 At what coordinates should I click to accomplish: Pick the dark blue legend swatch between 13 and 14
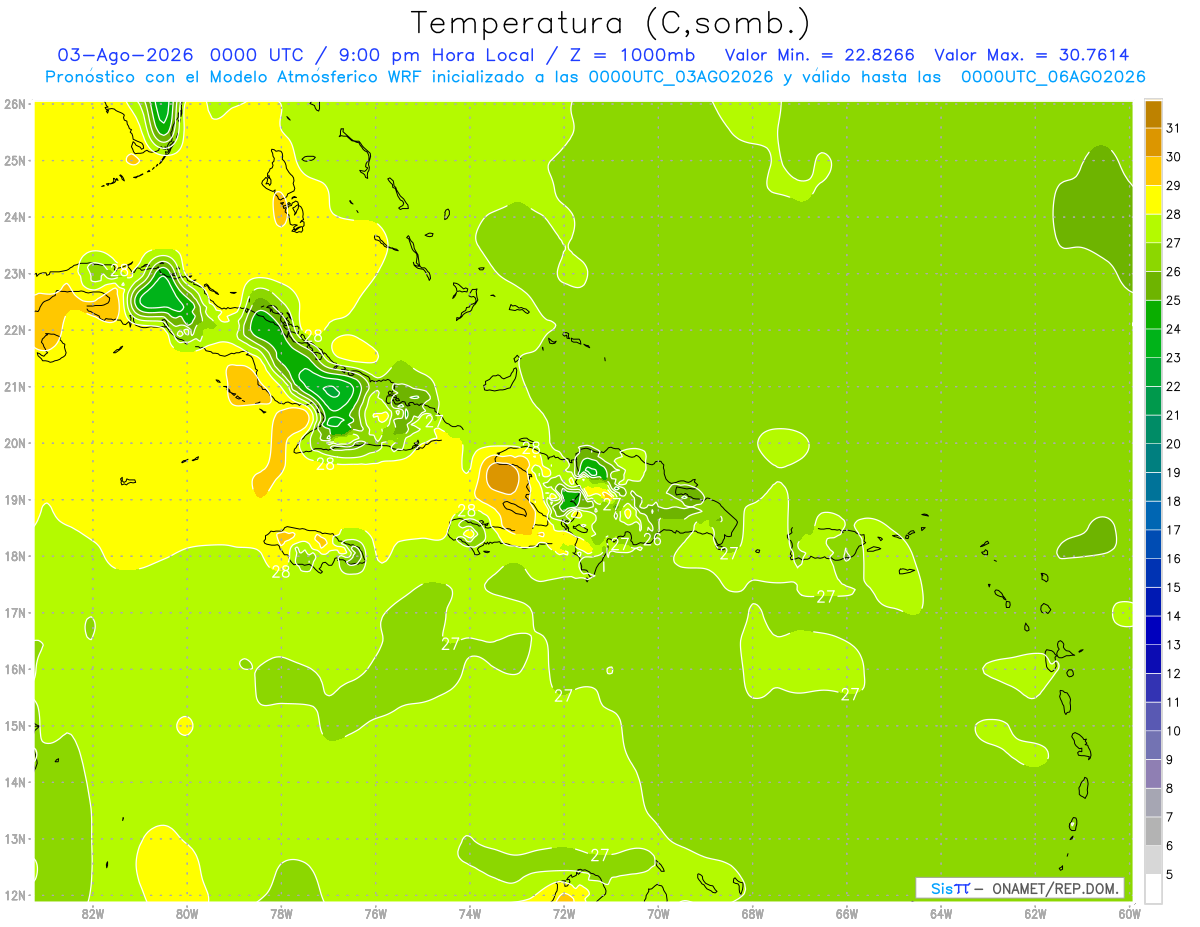pos(1153,630)
